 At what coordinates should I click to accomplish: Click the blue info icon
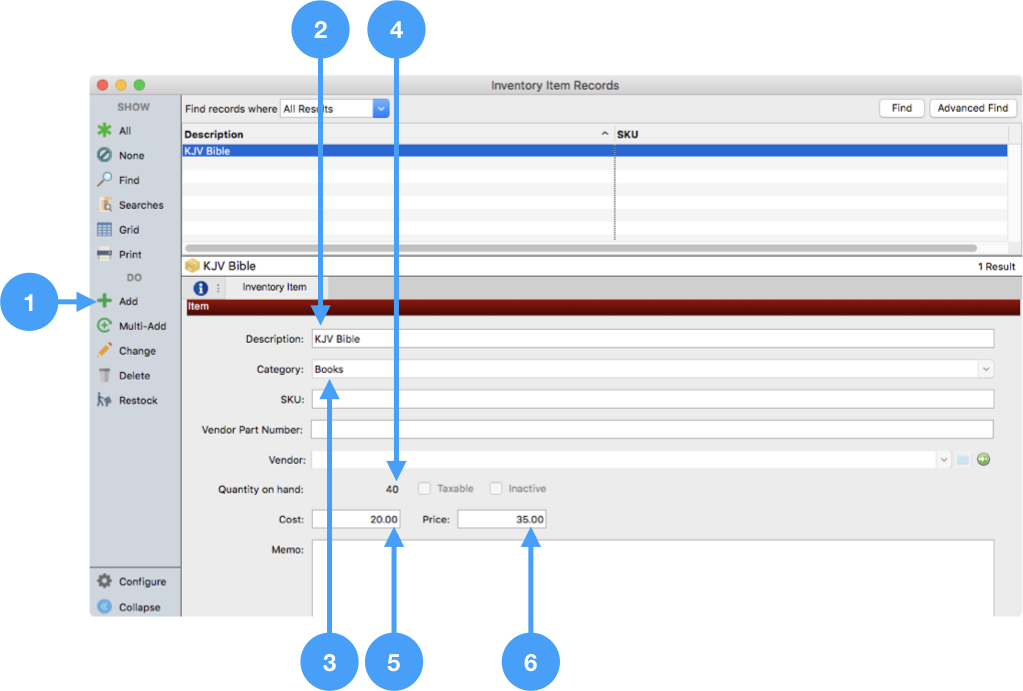click(x=200, y=288)
